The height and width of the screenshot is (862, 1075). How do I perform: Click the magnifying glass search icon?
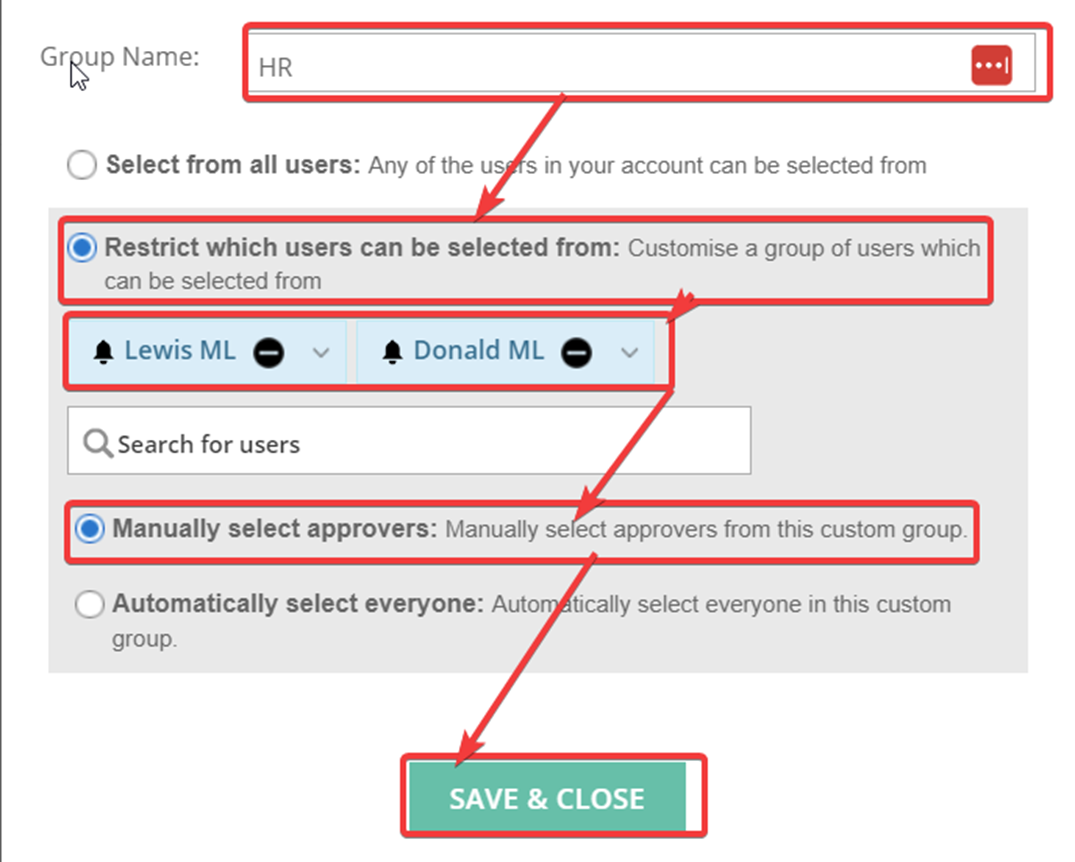[x=97, y=444]
